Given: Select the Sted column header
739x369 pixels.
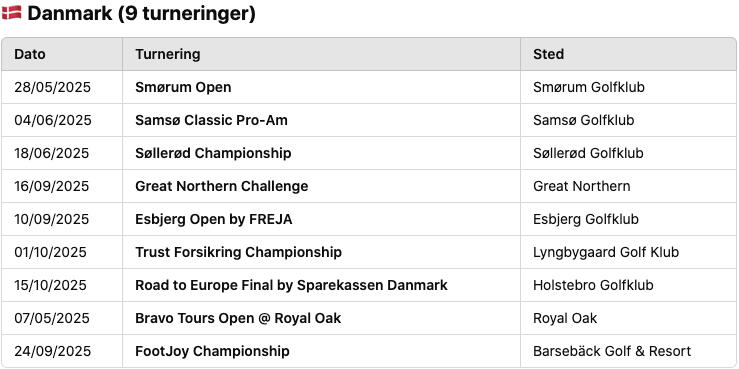Looking at the screenshot, I should [549, 54].
